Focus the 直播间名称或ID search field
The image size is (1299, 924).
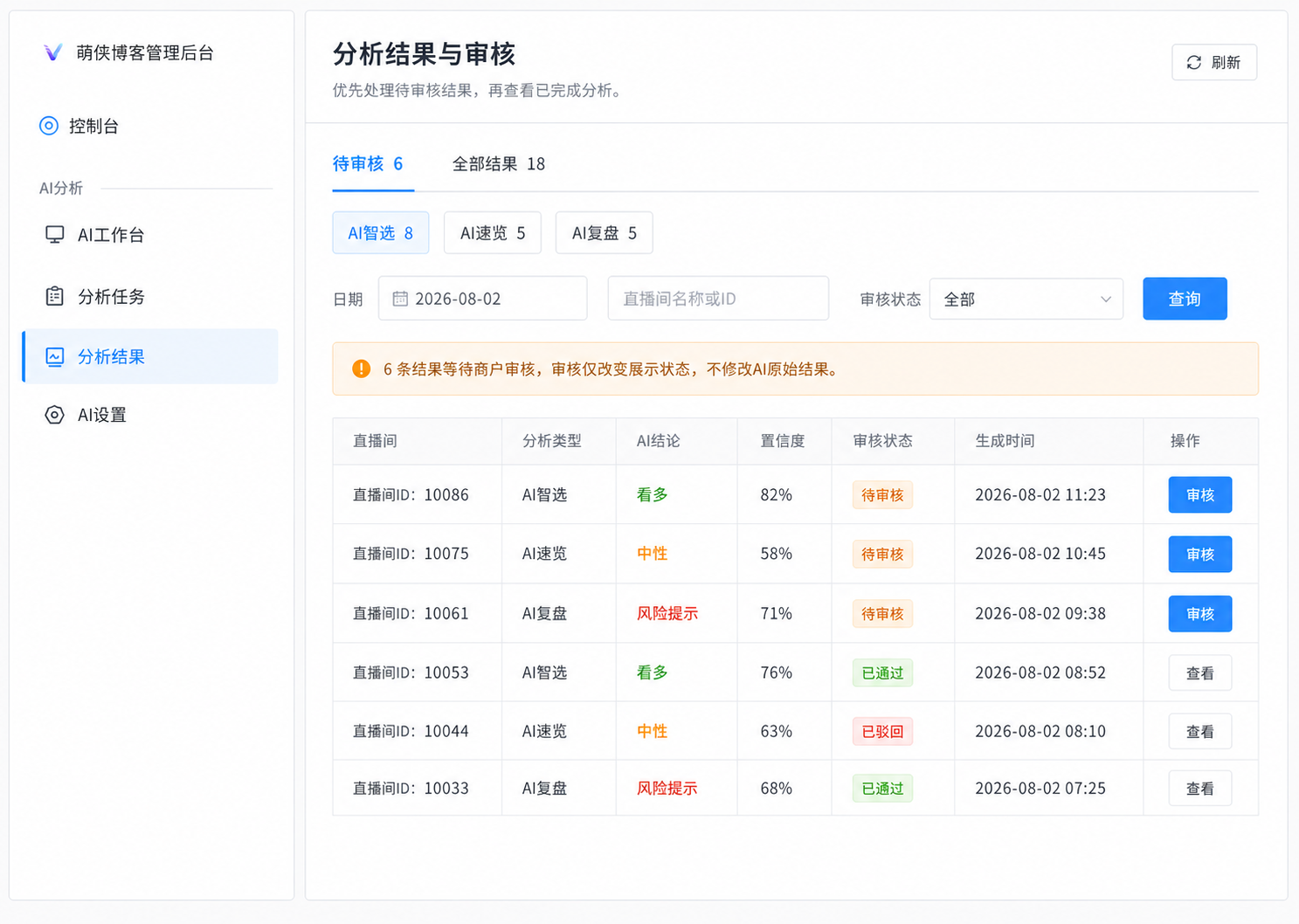click(718, 299)
